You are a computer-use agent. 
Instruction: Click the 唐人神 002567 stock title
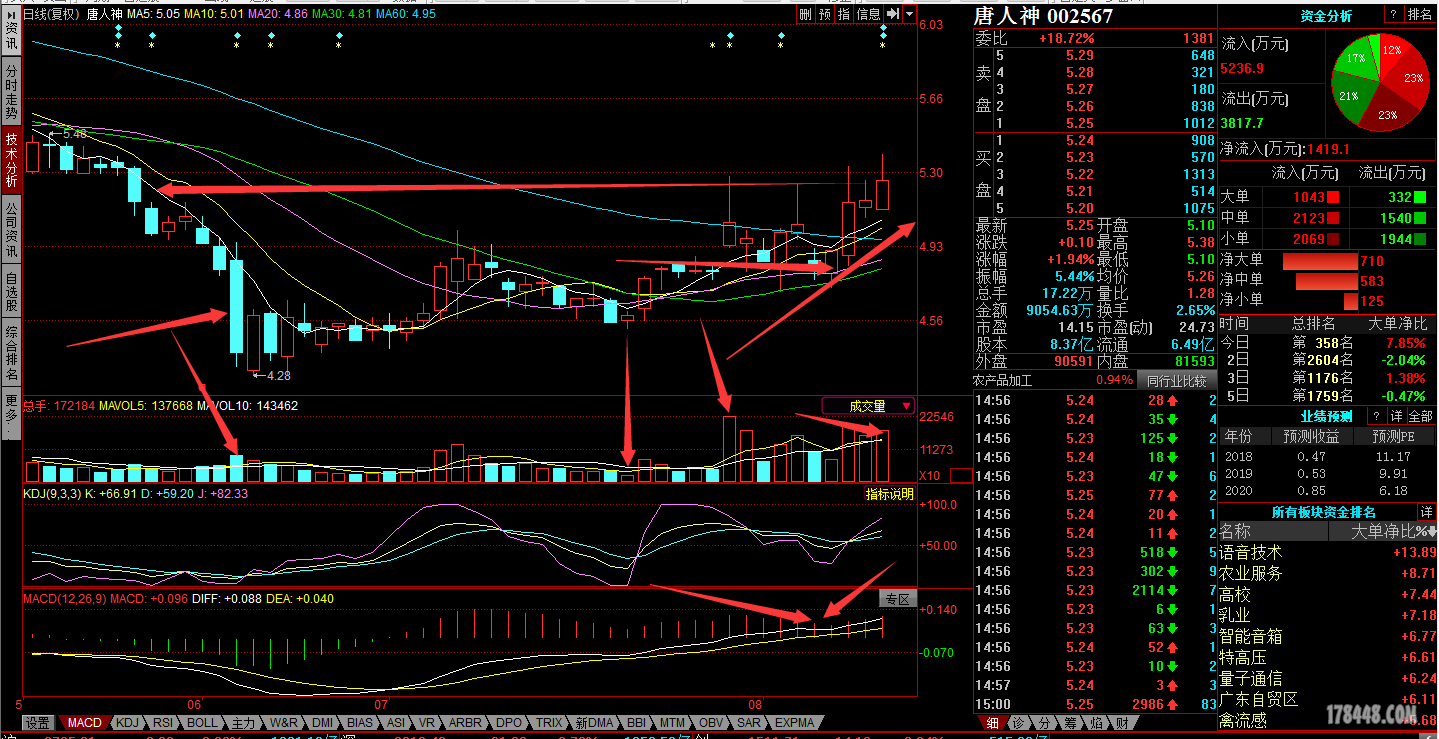(x=1044, y=16)
